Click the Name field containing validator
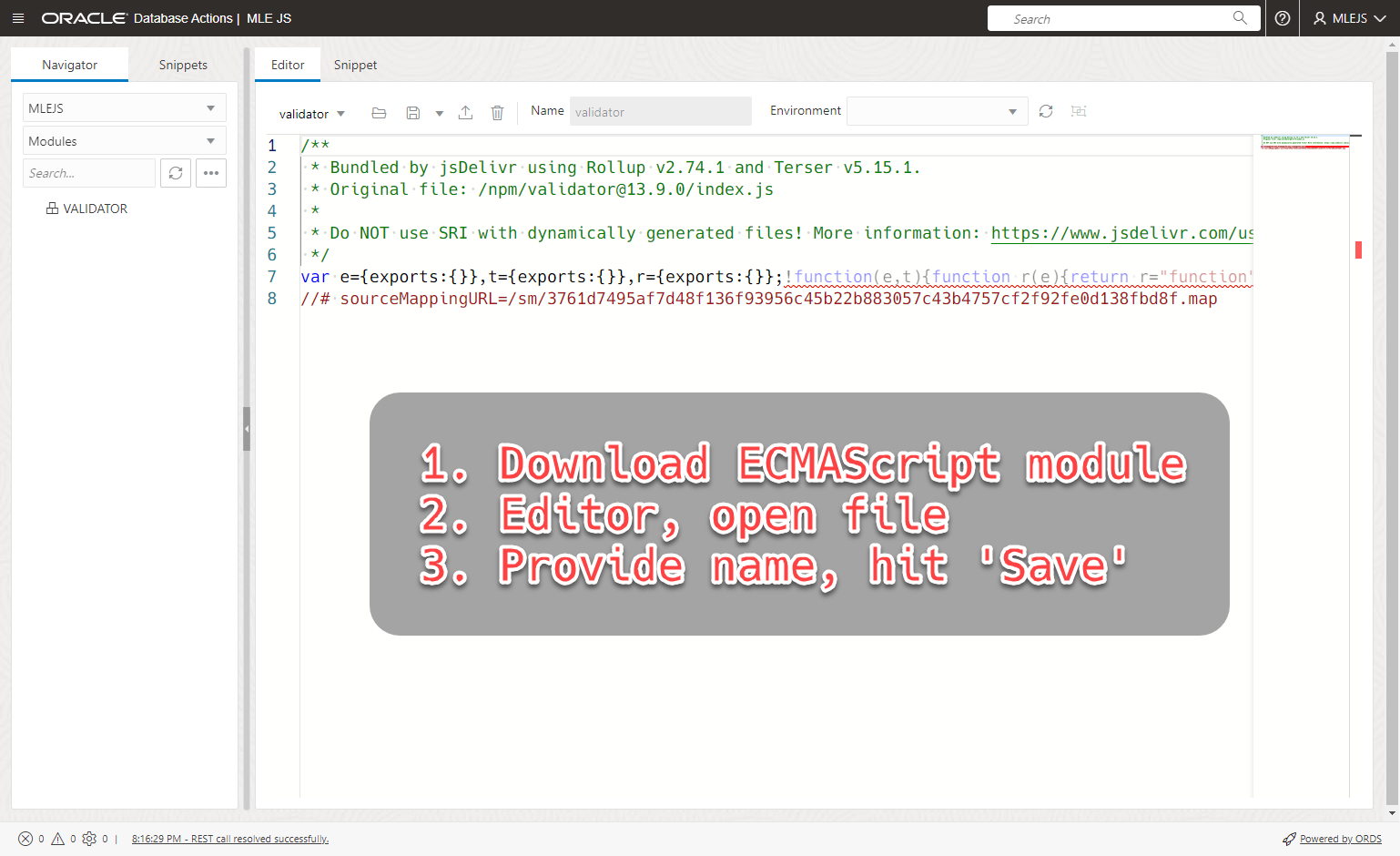 pos(661,111)
